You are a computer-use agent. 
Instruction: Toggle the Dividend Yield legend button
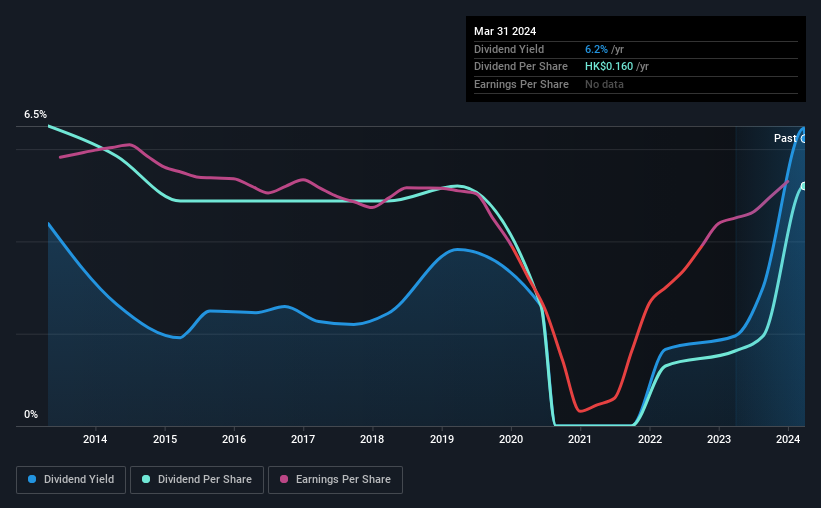tap(71, 480)
